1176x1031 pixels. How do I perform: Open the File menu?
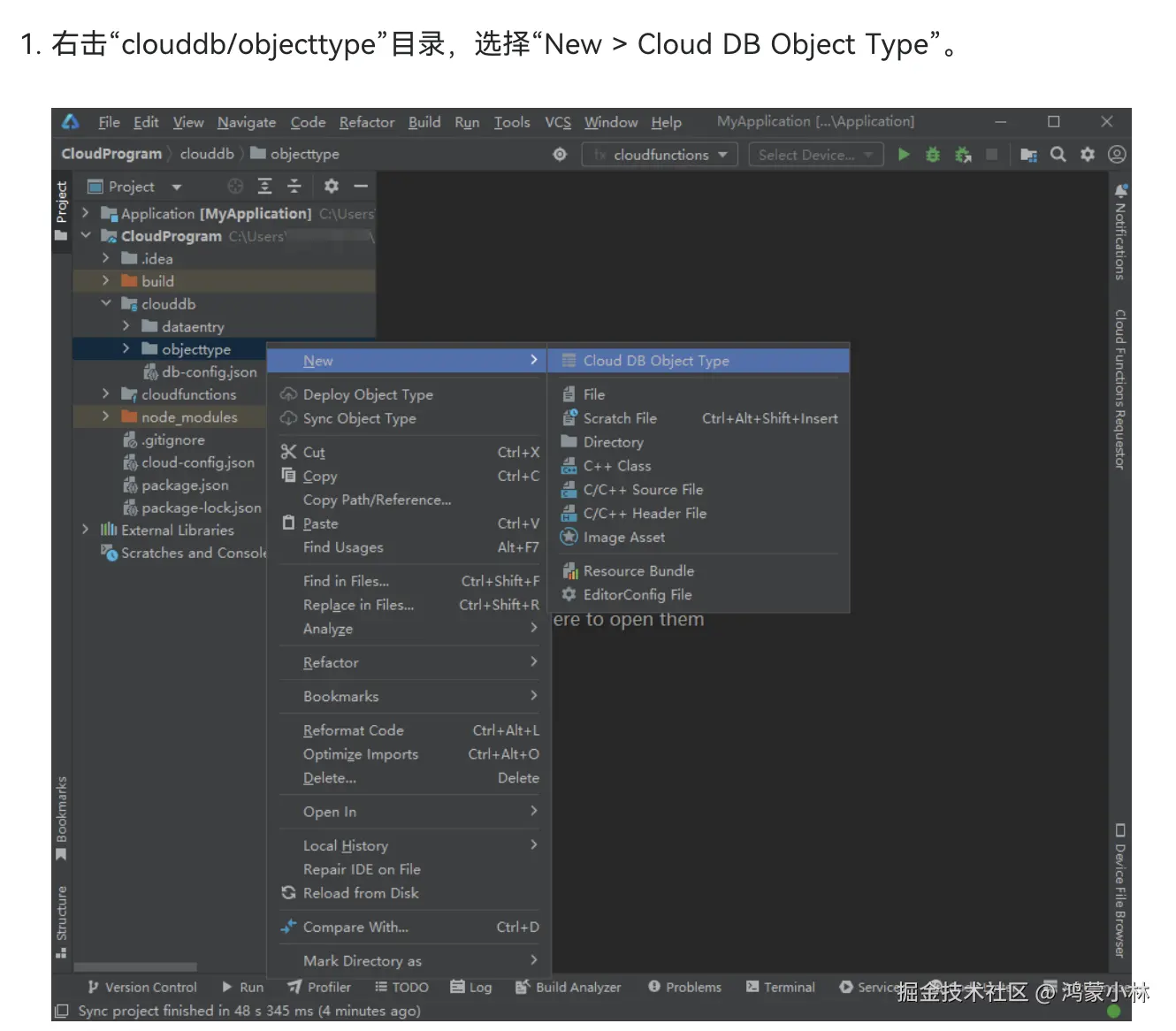point(109,122)
